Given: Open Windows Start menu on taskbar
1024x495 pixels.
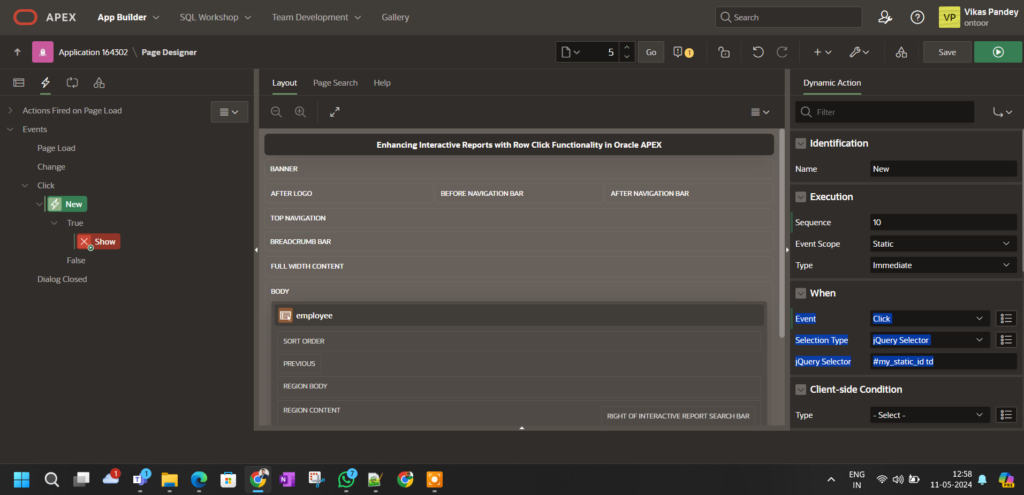Looking at the screenshot, I should pos(22,479).
